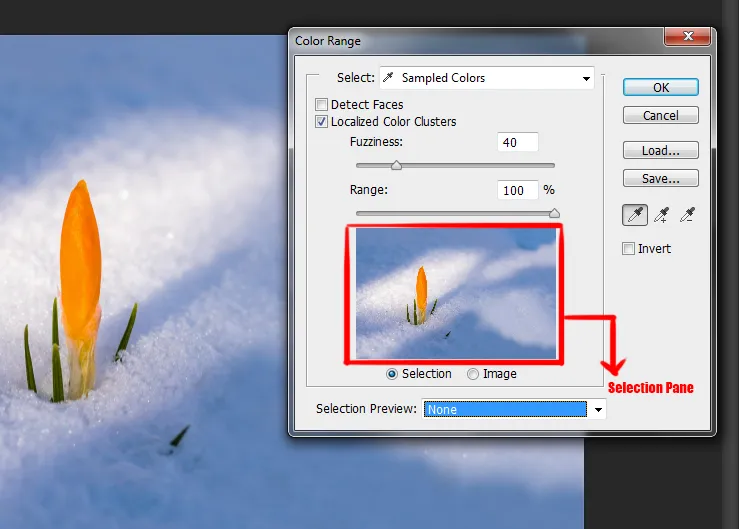Click the OK button
Screen dimensions: 739x529
661,87
